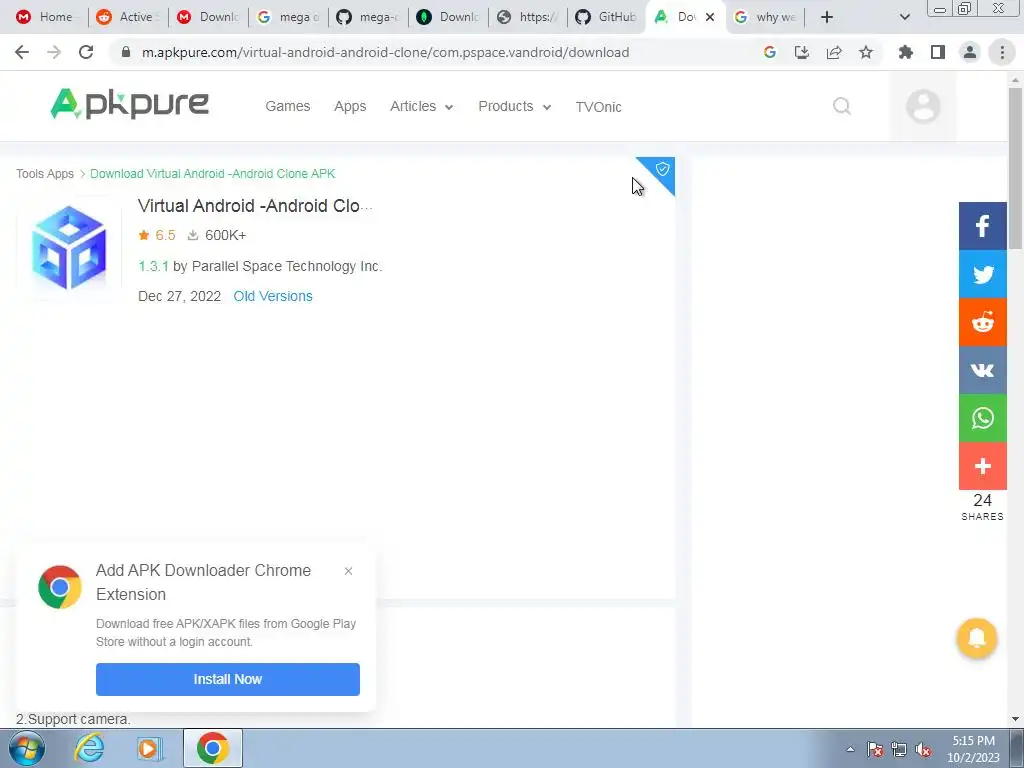Screen dimensions: 1024x768
Task: Click the install app icon in address bar
Action: click(x=801, y=52)
